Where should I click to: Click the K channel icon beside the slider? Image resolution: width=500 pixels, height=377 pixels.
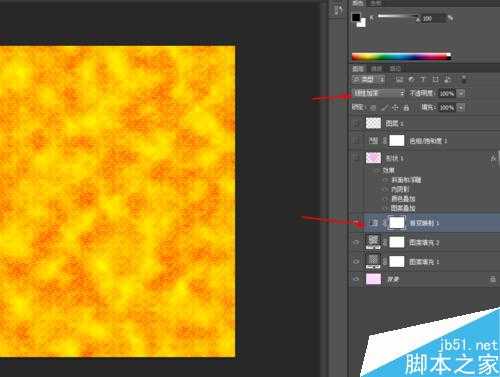(372, 18)
